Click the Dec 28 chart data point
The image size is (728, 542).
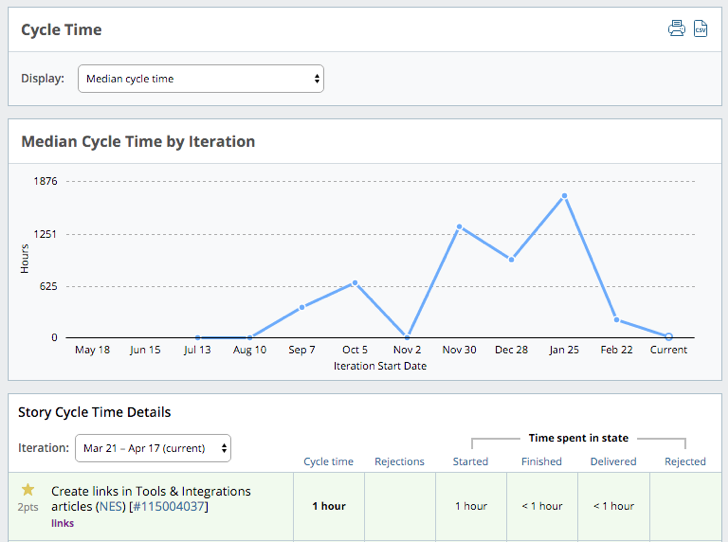[512, 259]
